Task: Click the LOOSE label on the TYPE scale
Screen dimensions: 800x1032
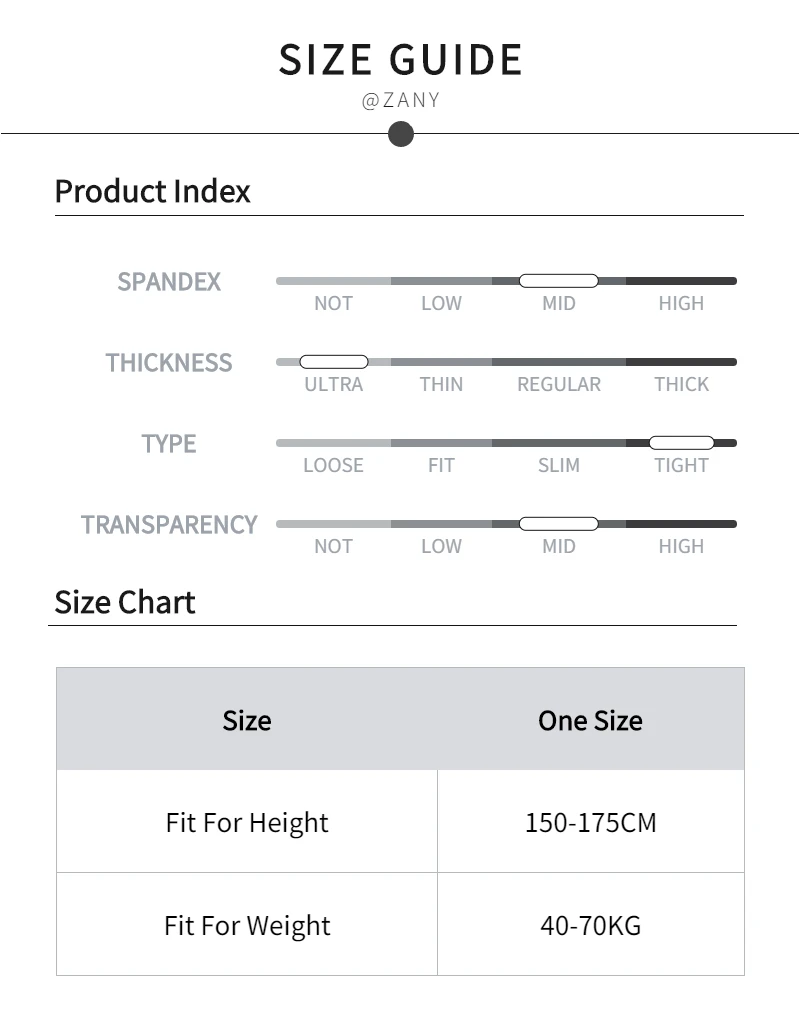Action: [333, 466]
